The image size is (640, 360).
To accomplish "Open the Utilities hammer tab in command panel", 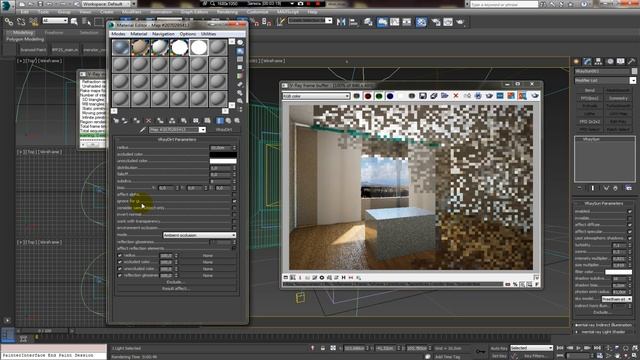I will point(631,61).
